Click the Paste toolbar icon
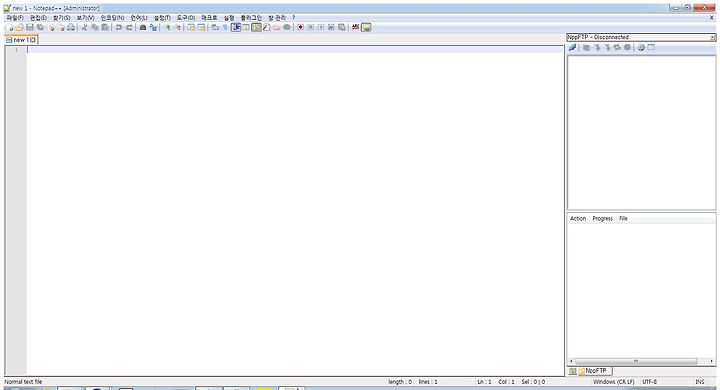 105,28
